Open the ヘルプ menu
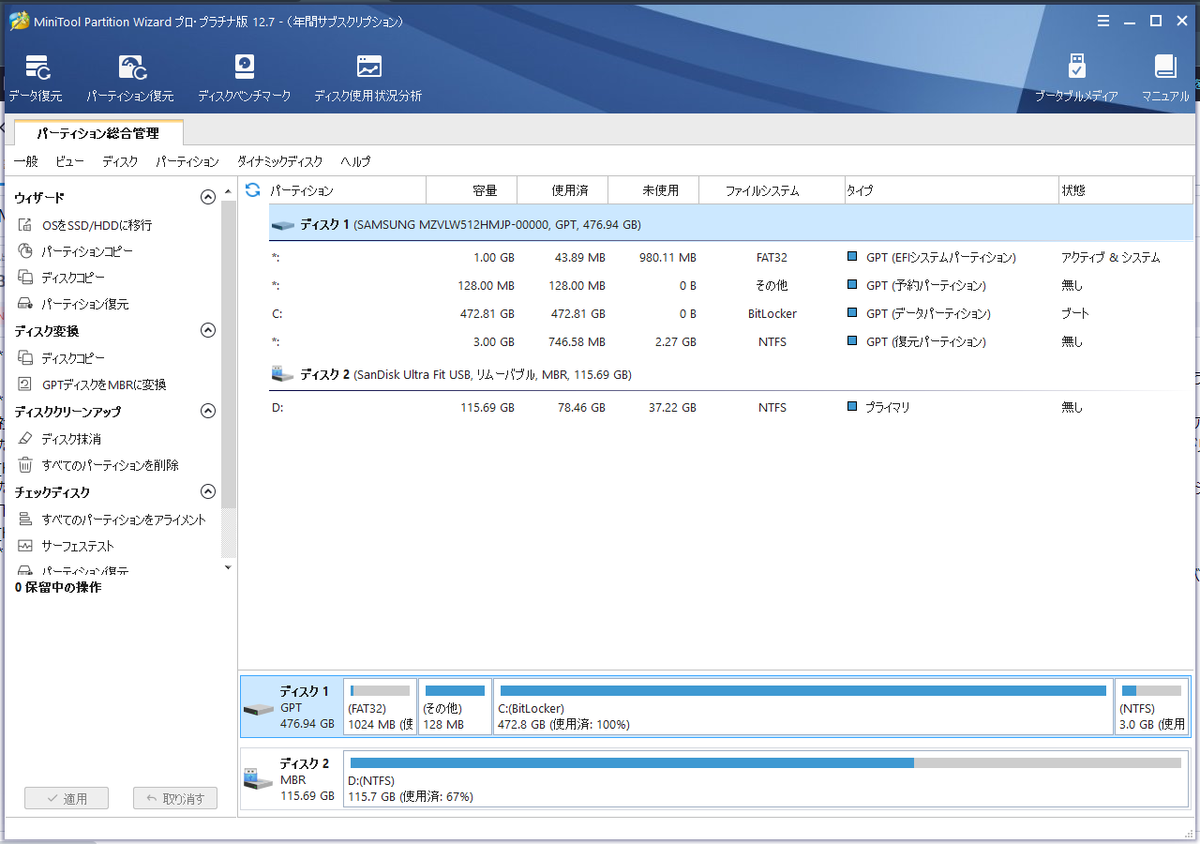This screenshot has height=844, width=1200. pyautogui.click(x=355, y=161)
